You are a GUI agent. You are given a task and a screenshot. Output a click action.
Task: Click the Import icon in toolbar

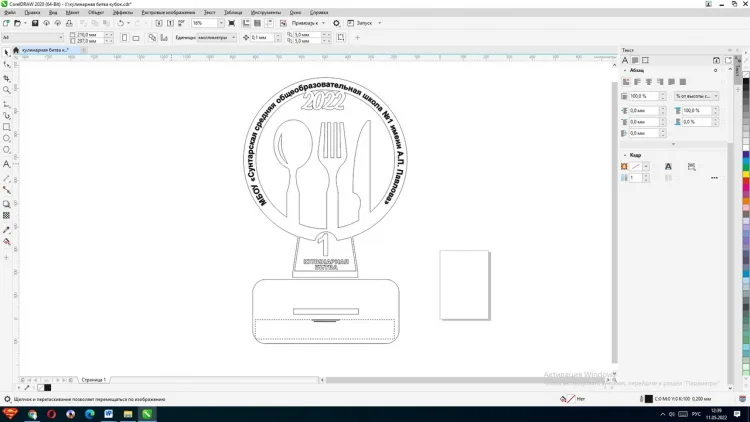pyautogui.click(x=159, y=23)
